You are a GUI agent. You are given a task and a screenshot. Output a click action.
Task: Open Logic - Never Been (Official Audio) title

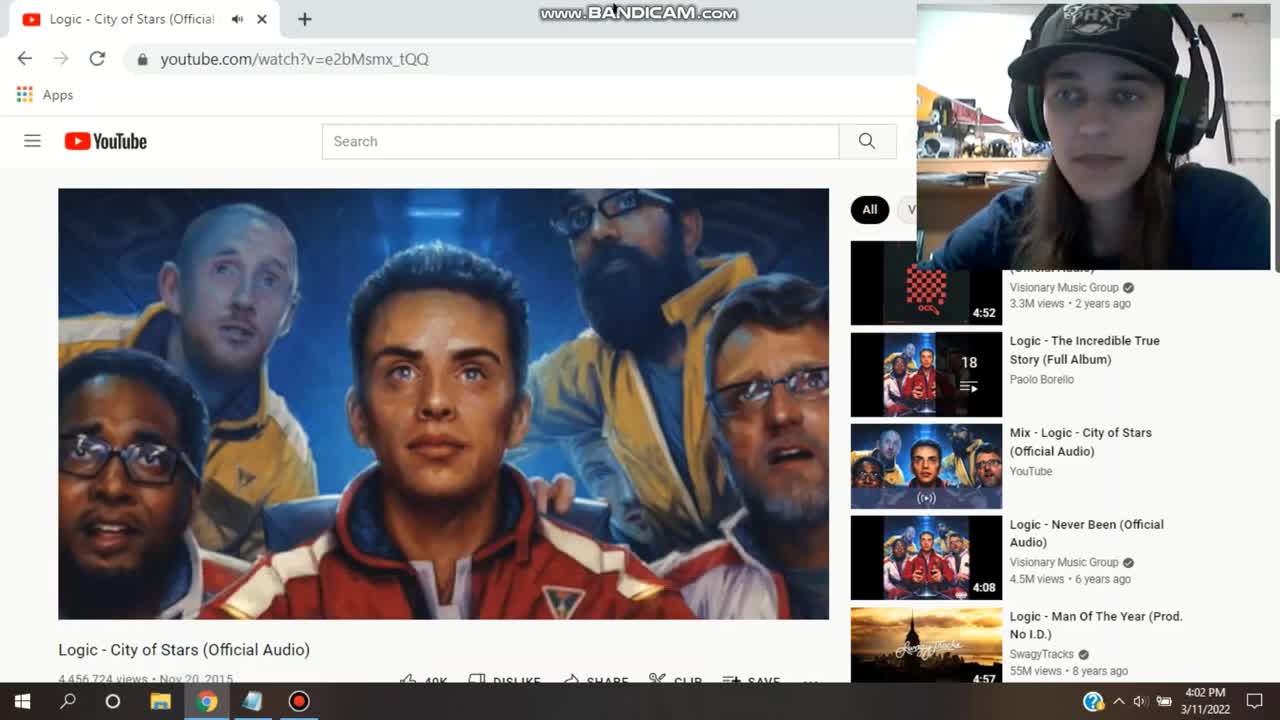point(1086,533)
